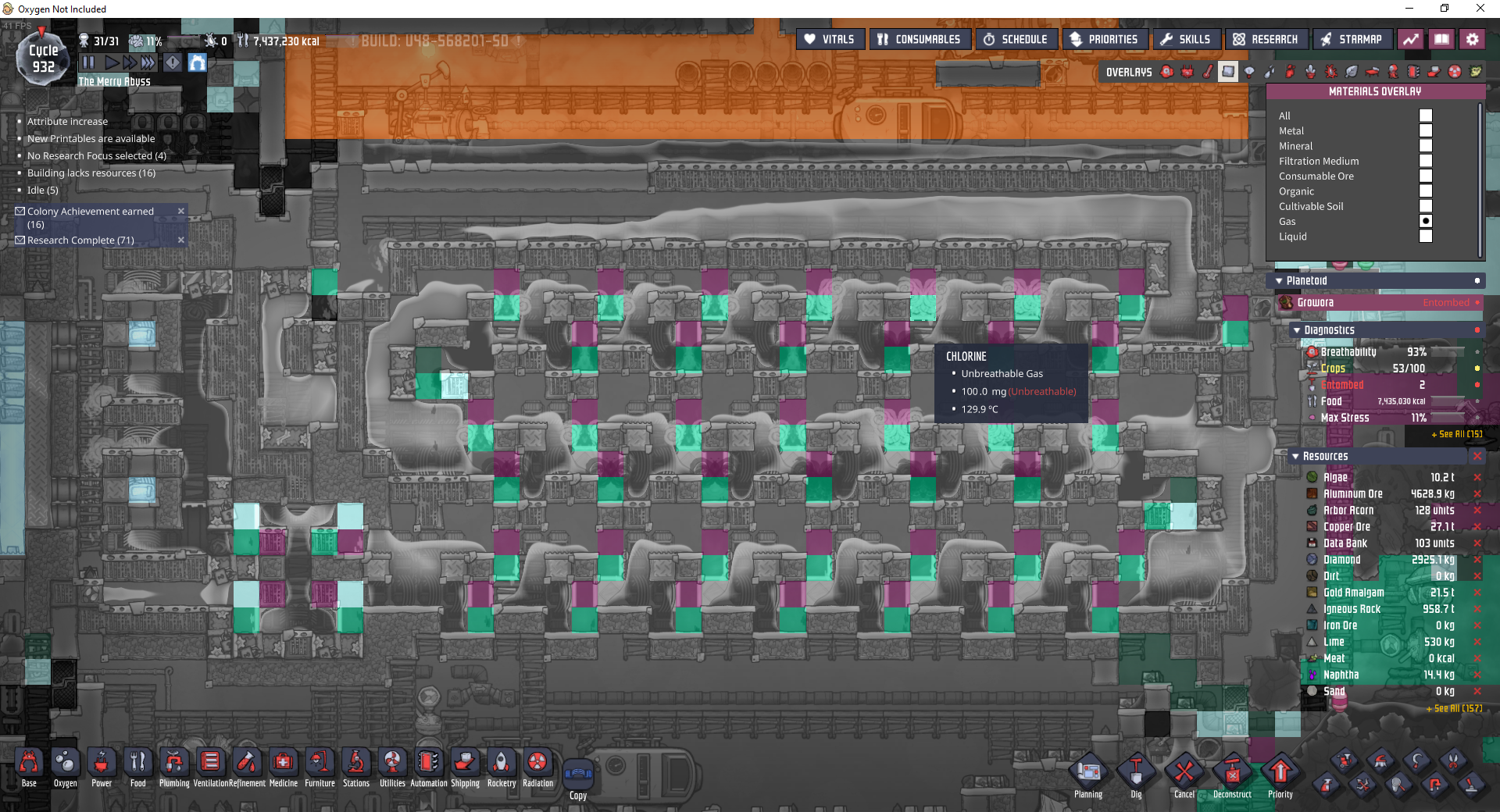Collapse the Planetoid list
This screenshot has height=812, width=1500.
pyautogui.click(x=1279, y=281)
